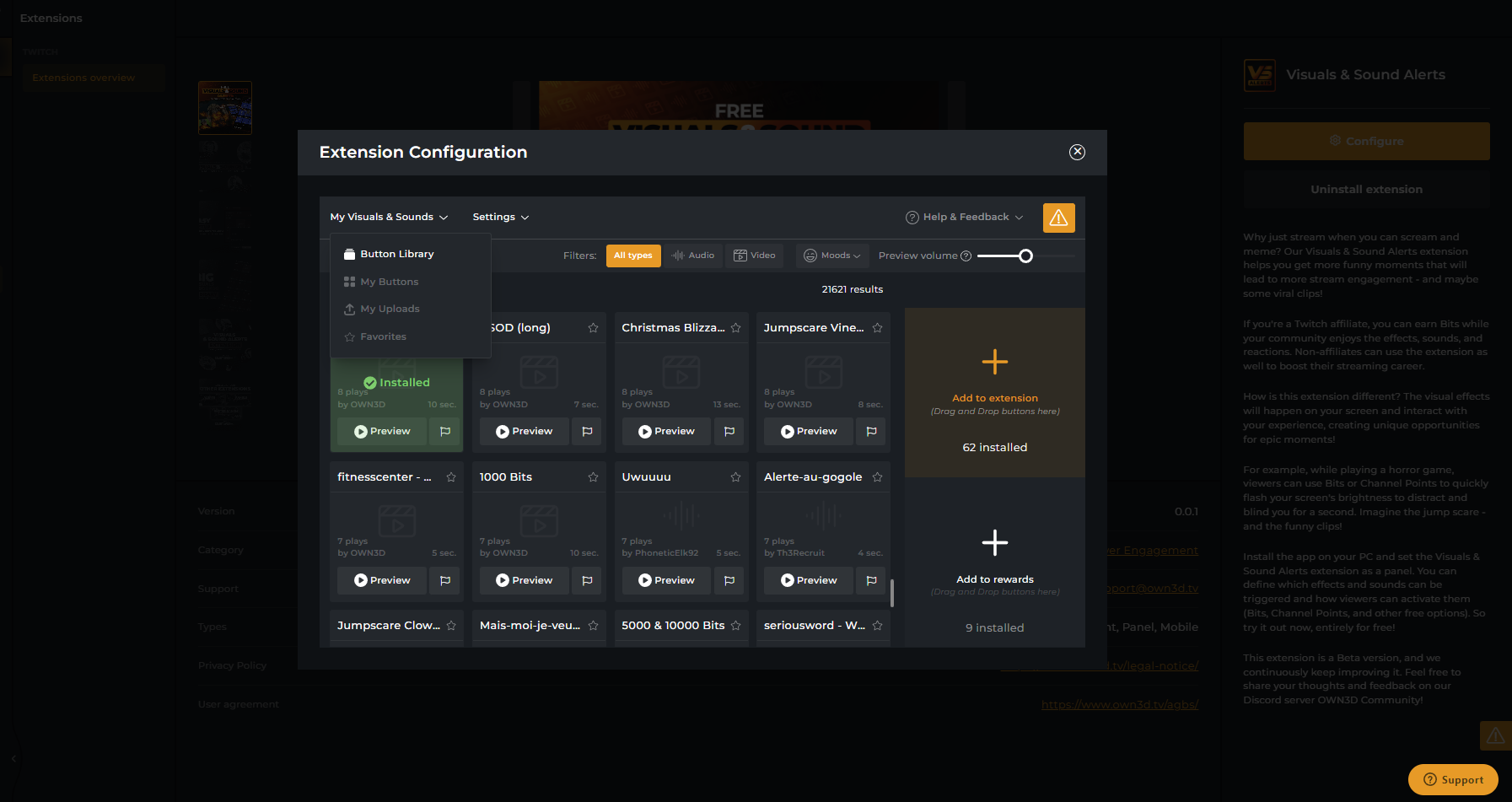Adjust the Preview volume slider
1512x802 pixels.
(x=1025, y=256)
